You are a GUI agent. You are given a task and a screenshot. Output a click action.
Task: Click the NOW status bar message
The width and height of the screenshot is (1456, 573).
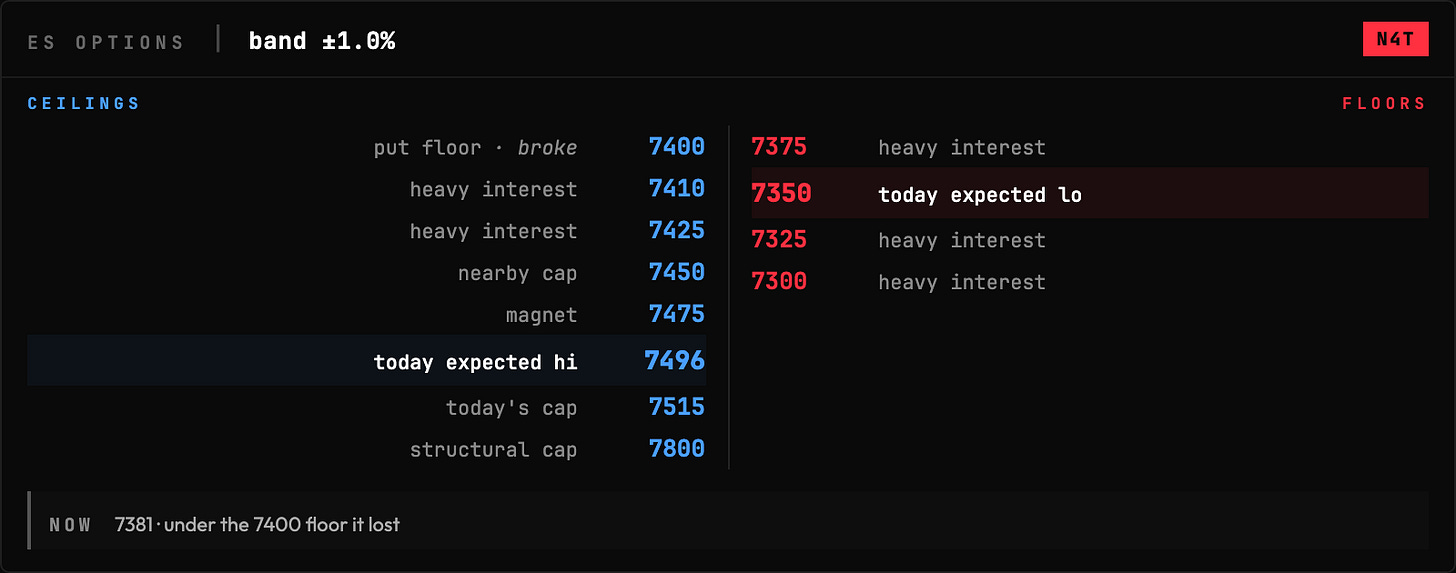(728, 524)
